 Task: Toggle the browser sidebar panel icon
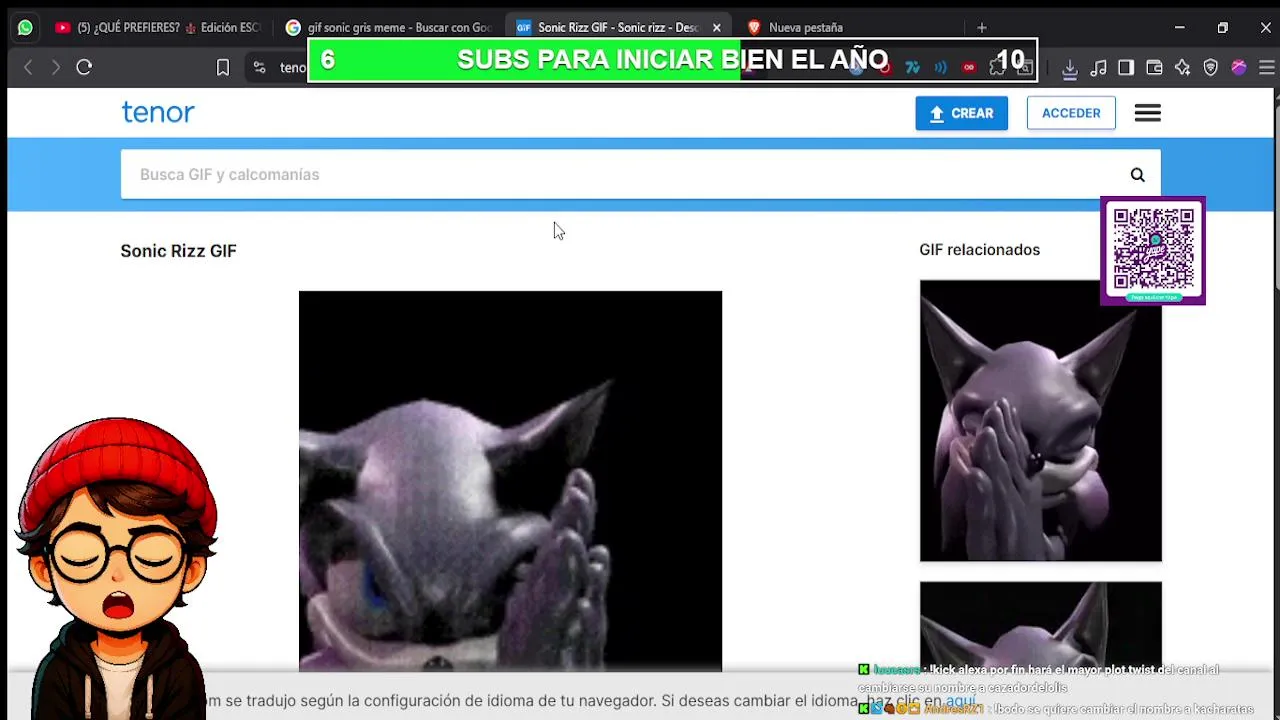click(1126, 67)
